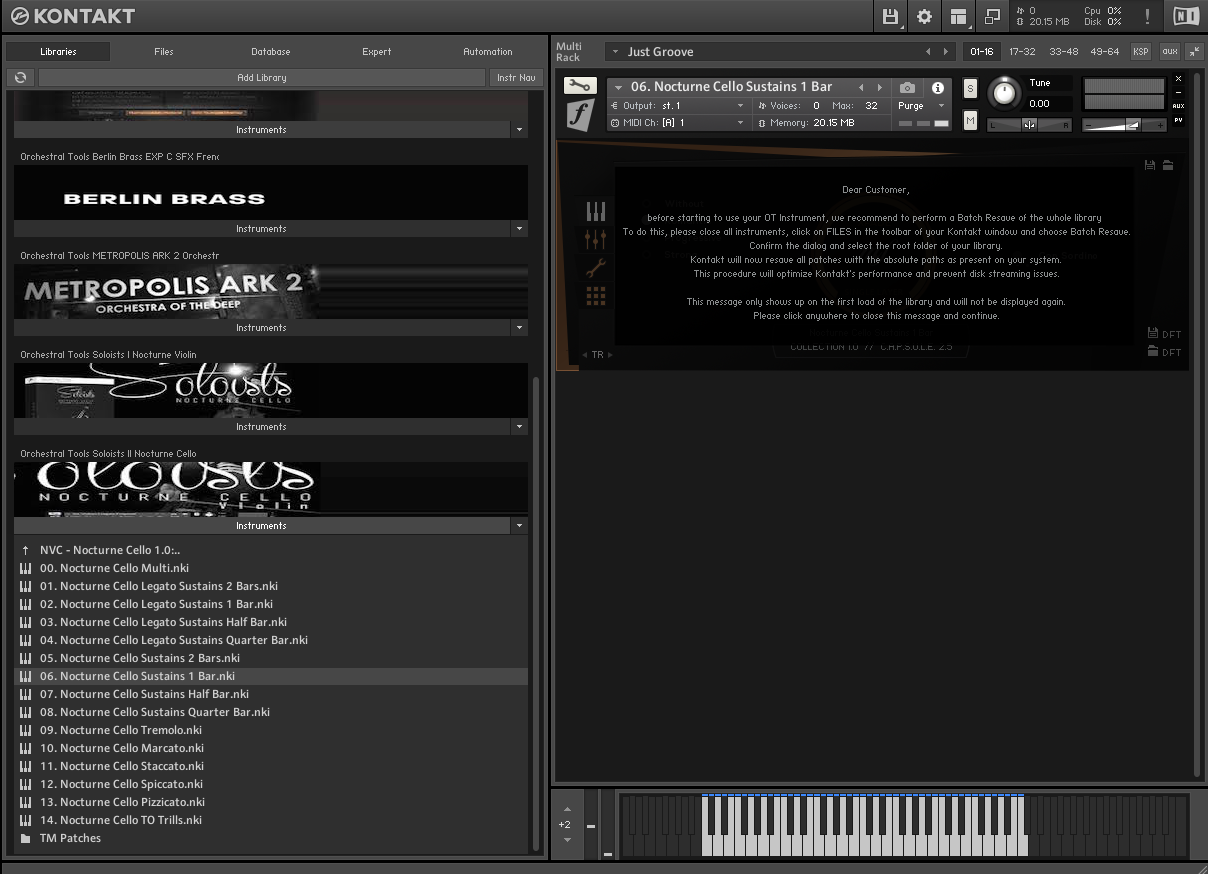The width and height of the screenshot is (1208, 874).
Task: Open instrument edit mode wrench icon
Action: tap(579, 86)
